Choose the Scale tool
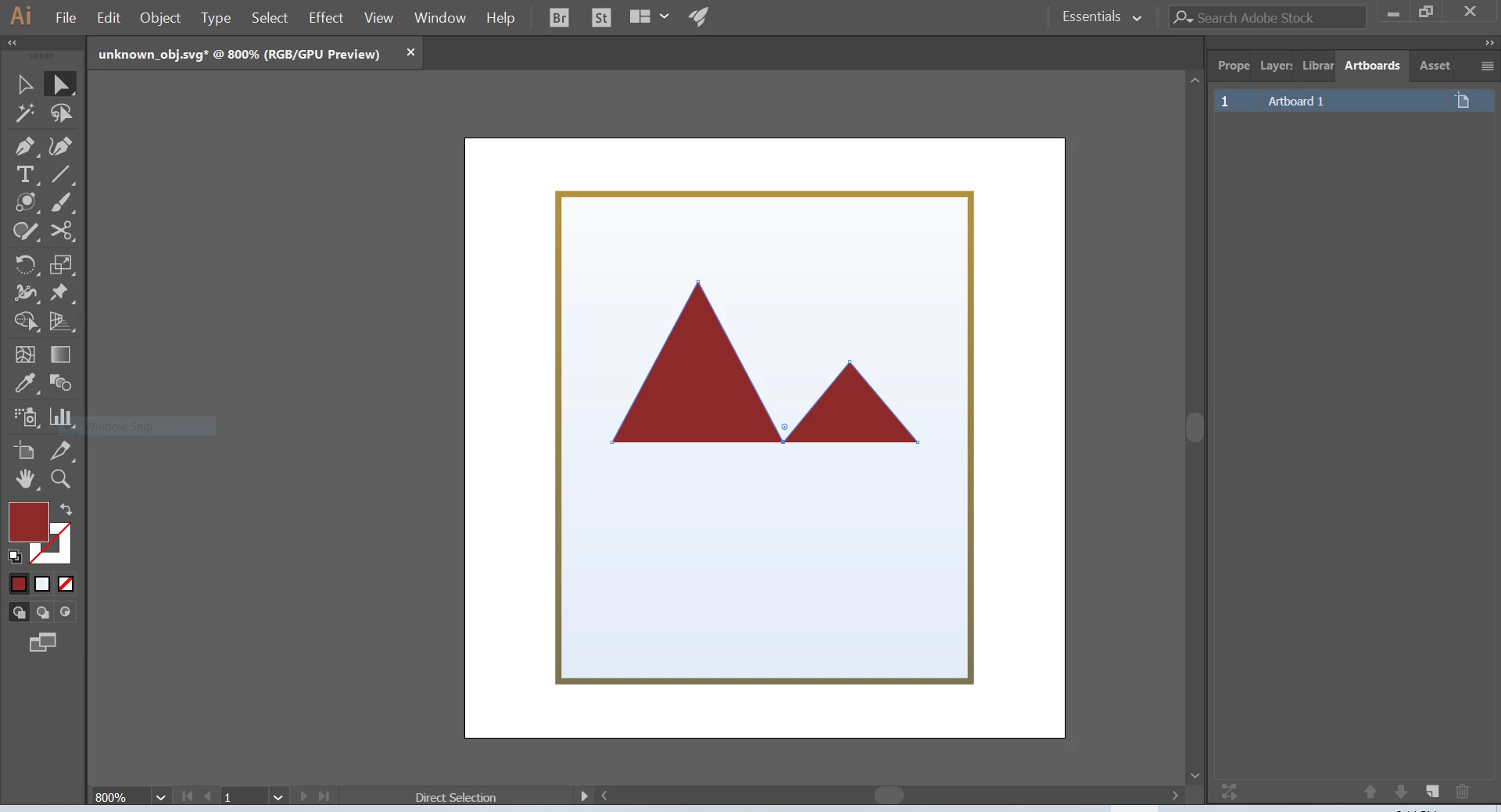Screen dimensions: 1501x812 click(x=61, y=264)
